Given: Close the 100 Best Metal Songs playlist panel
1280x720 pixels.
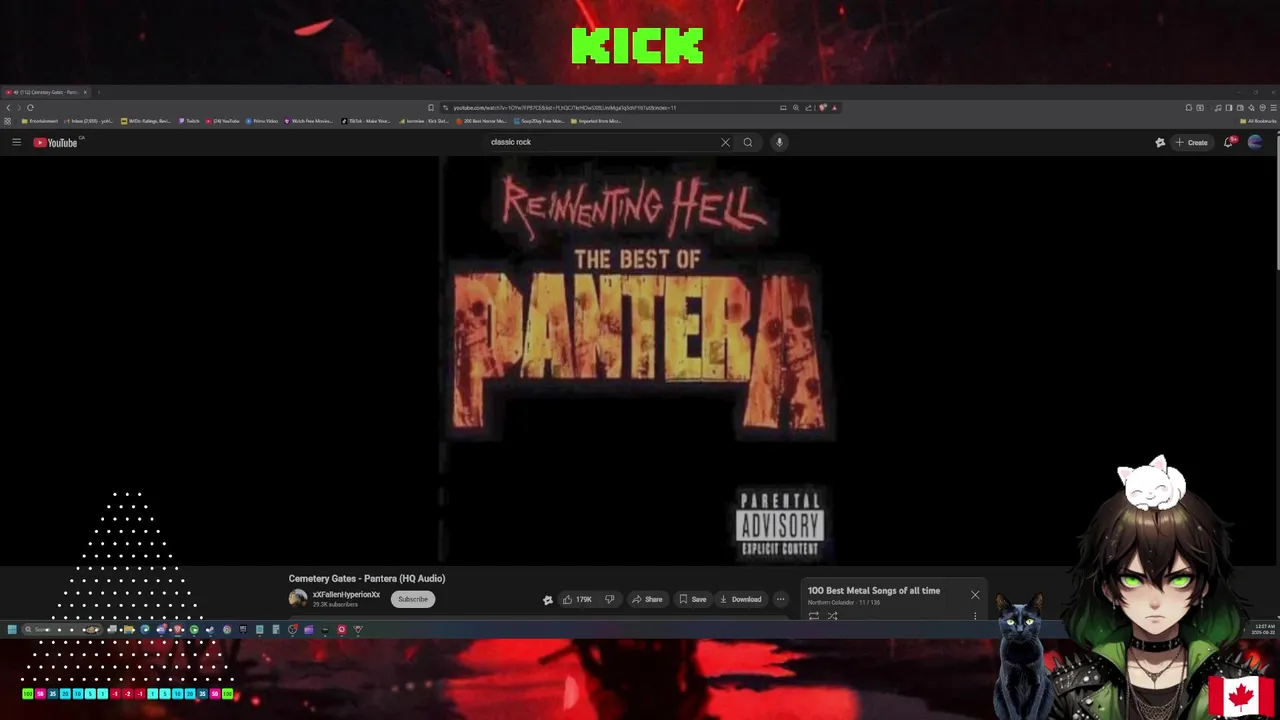Looking at the screenshot, I should tap(975, 595).
